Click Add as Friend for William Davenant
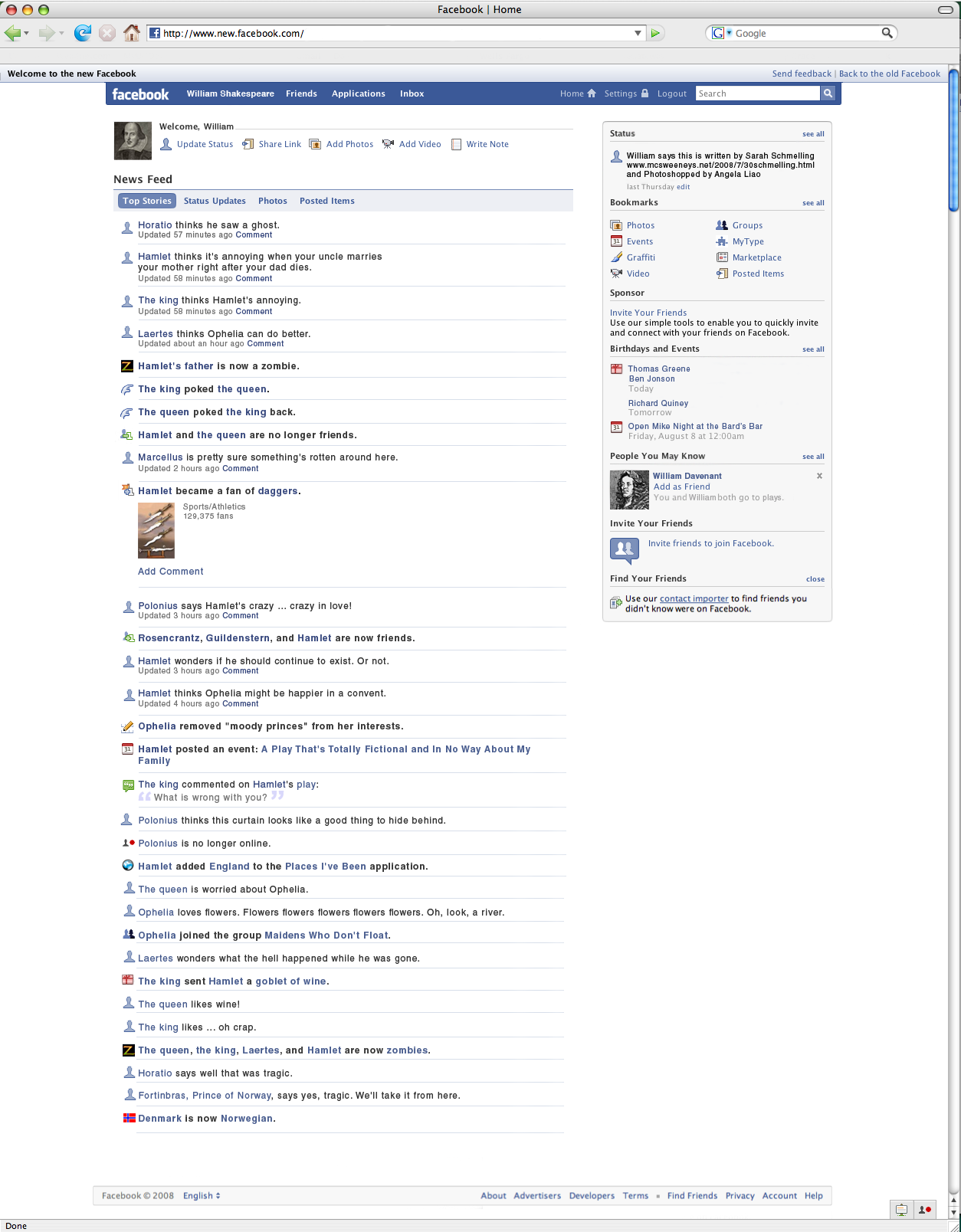The height and width of the screenshot is (1232, 961). pyautogui.click(x=682, y=487)
